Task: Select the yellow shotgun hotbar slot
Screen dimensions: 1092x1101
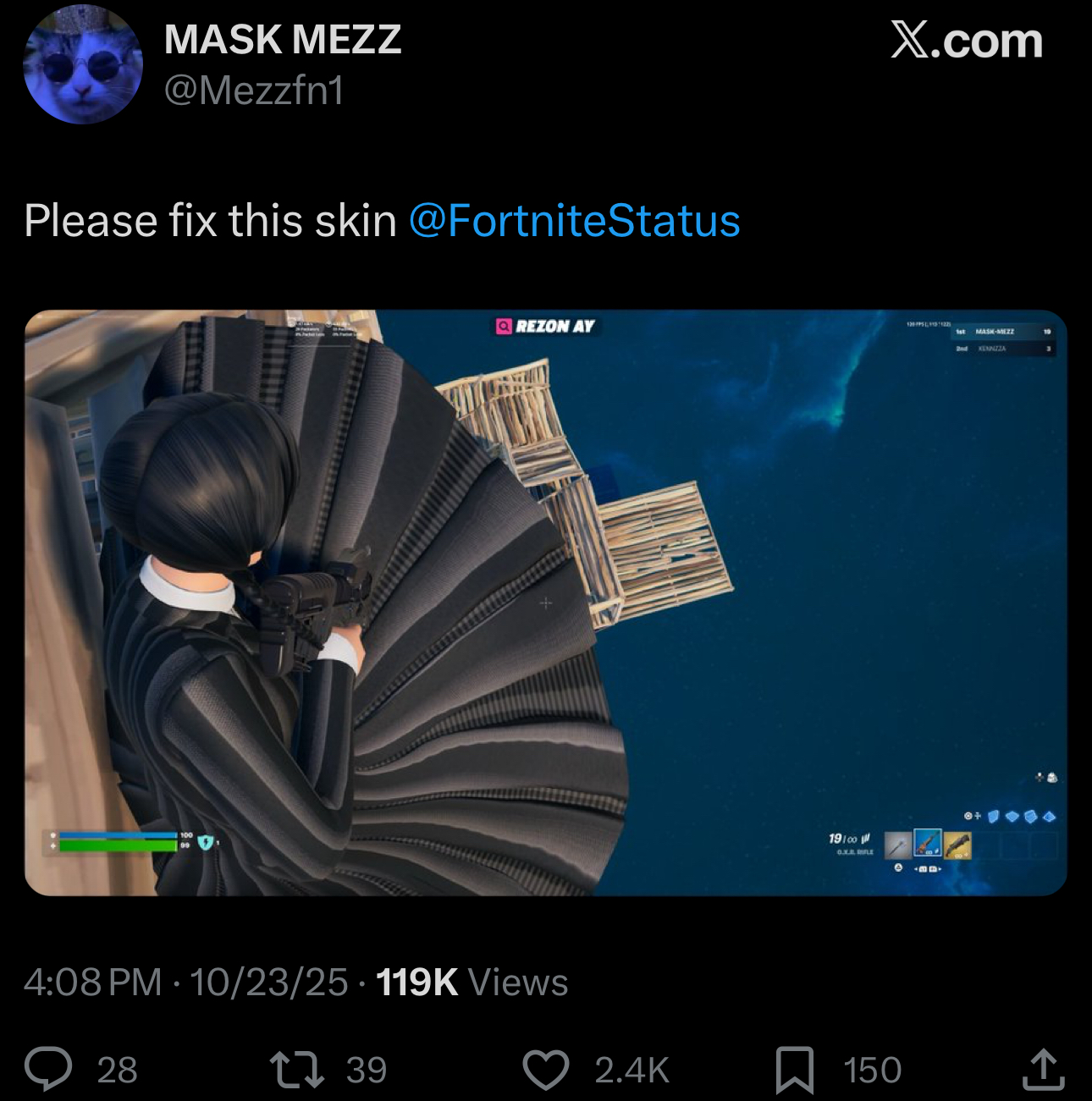Action: pyautogui.click(x=957, y=845)
